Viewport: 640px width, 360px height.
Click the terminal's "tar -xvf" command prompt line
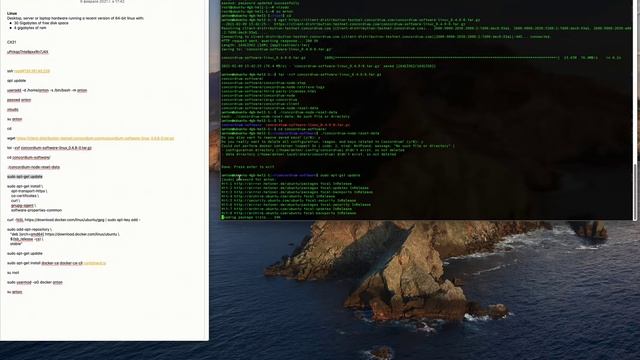coord(301,75)
